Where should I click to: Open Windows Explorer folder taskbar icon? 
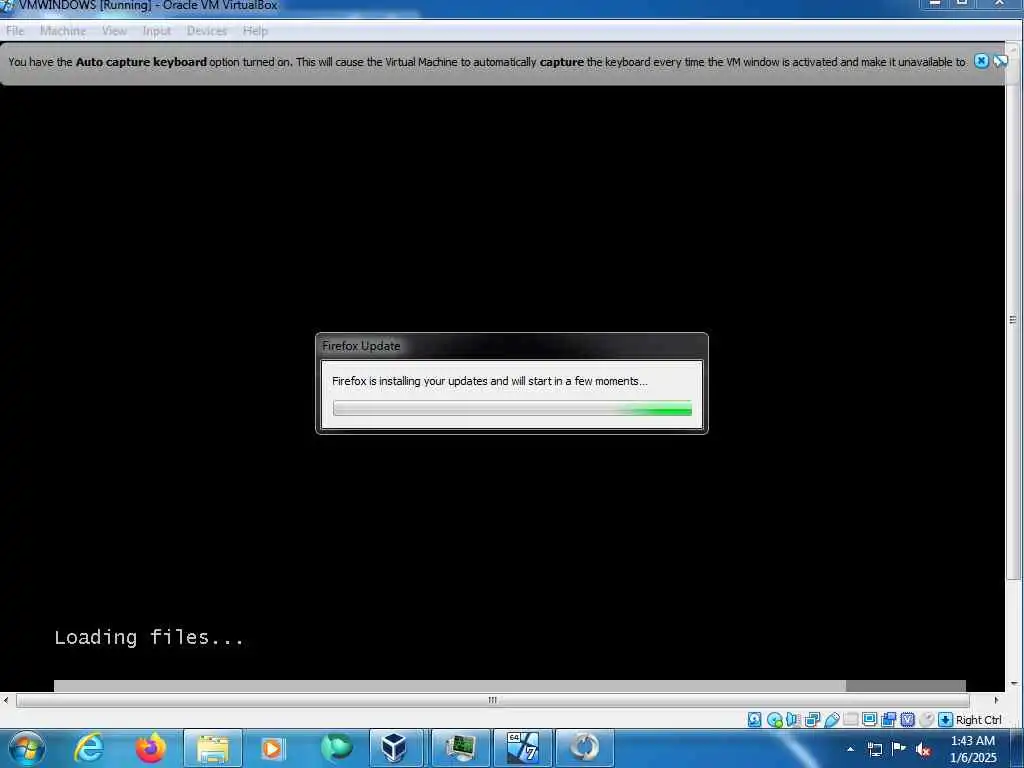213,748
